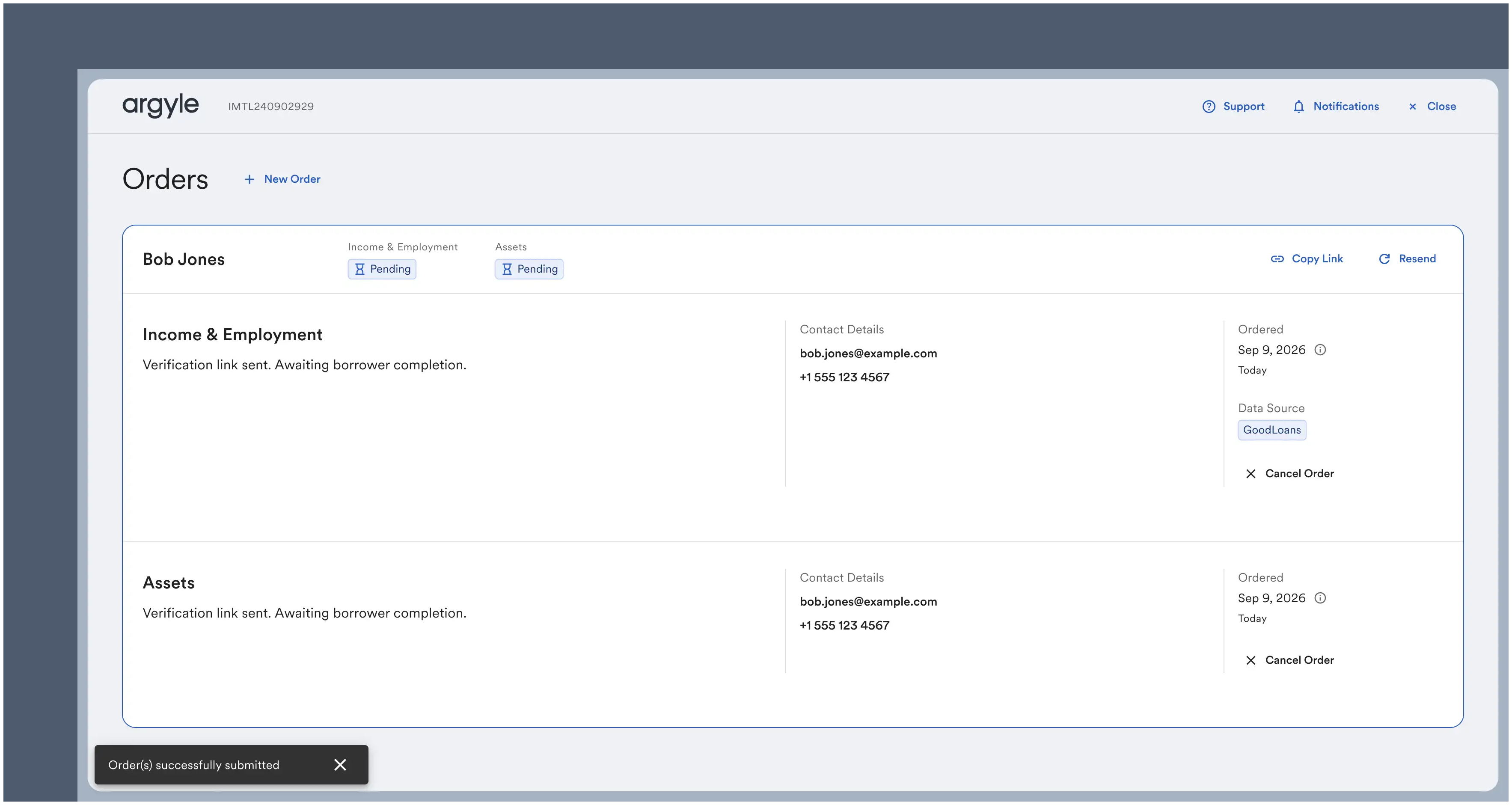Click the info icon next to Income order date
The height and width of the screenshot is (805, 1512).
[x=1321, y=349]
